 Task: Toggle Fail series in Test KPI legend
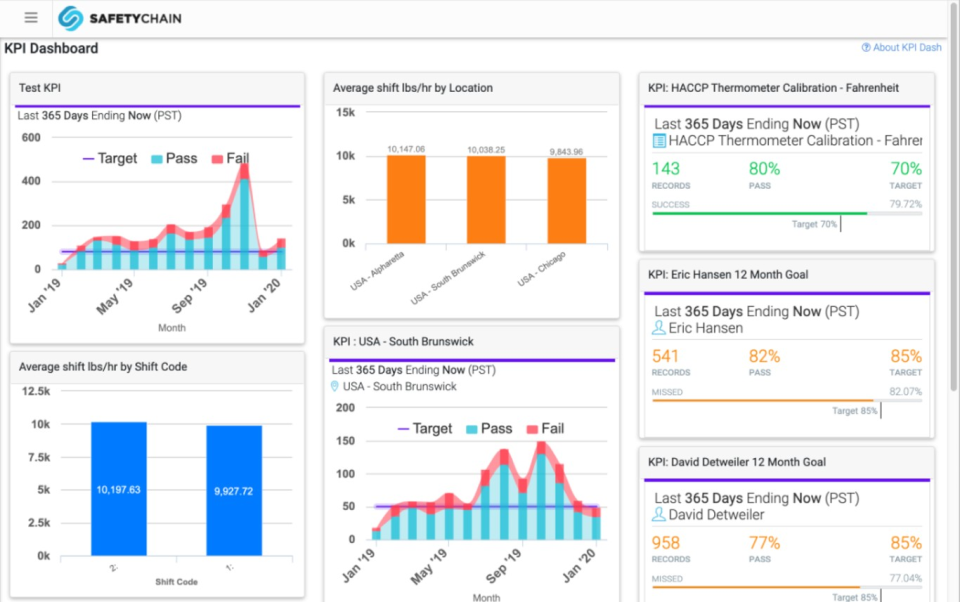coord(230,159)
